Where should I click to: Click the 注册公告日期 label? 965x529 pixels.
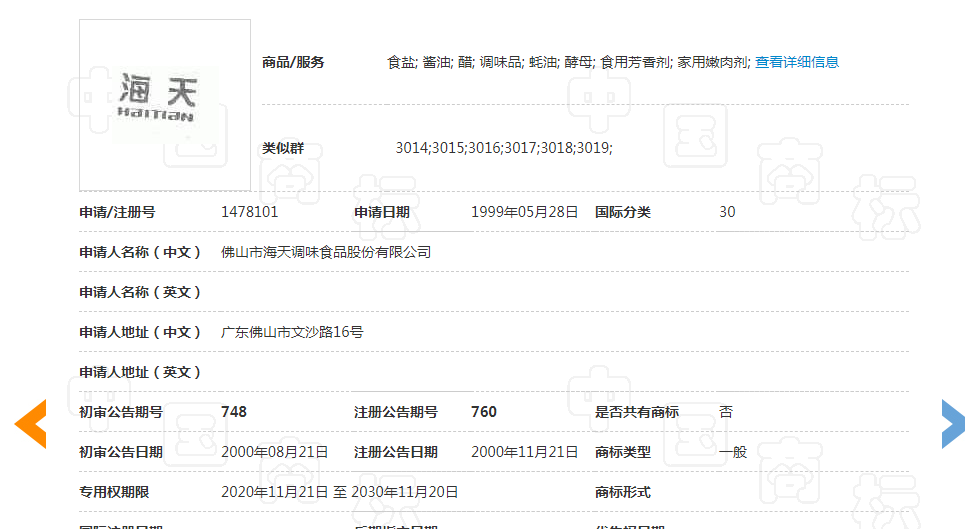[x=396, y=452]
